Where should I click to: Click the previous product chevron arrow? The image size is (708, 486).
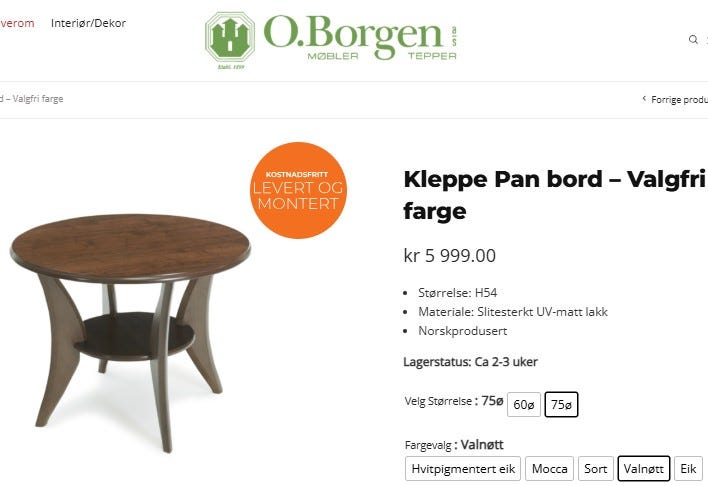(644, 98)
